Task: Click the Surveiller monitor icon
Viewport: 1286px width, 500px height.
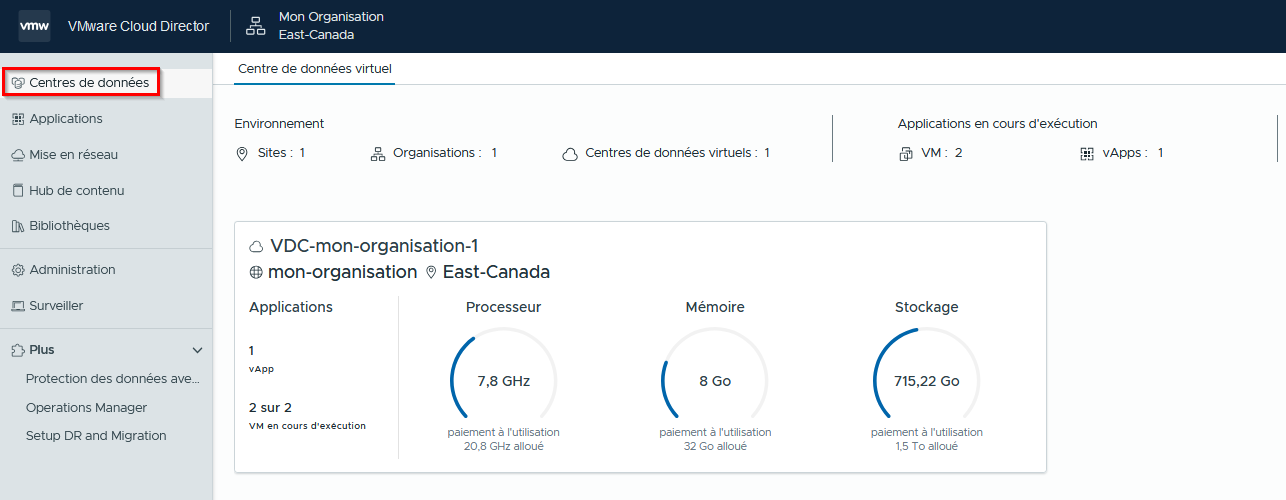Action: [18, 306]
